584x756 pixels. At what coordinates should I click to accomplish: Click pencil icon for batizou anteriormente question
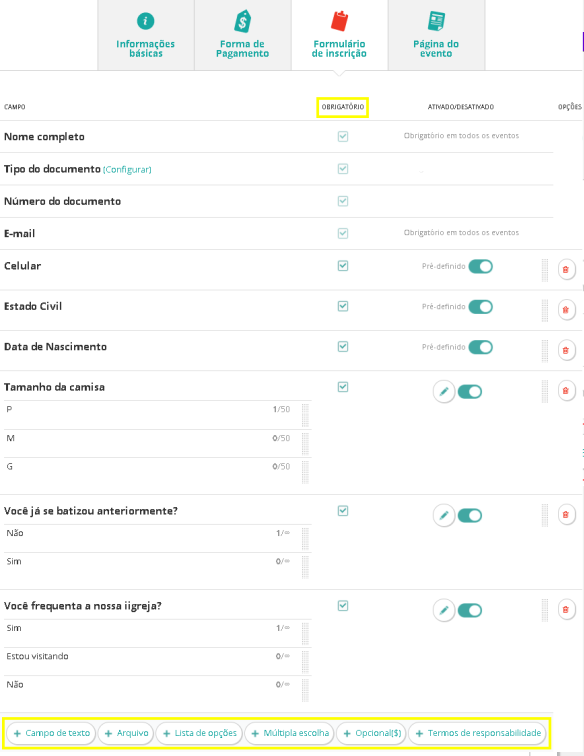444,515
